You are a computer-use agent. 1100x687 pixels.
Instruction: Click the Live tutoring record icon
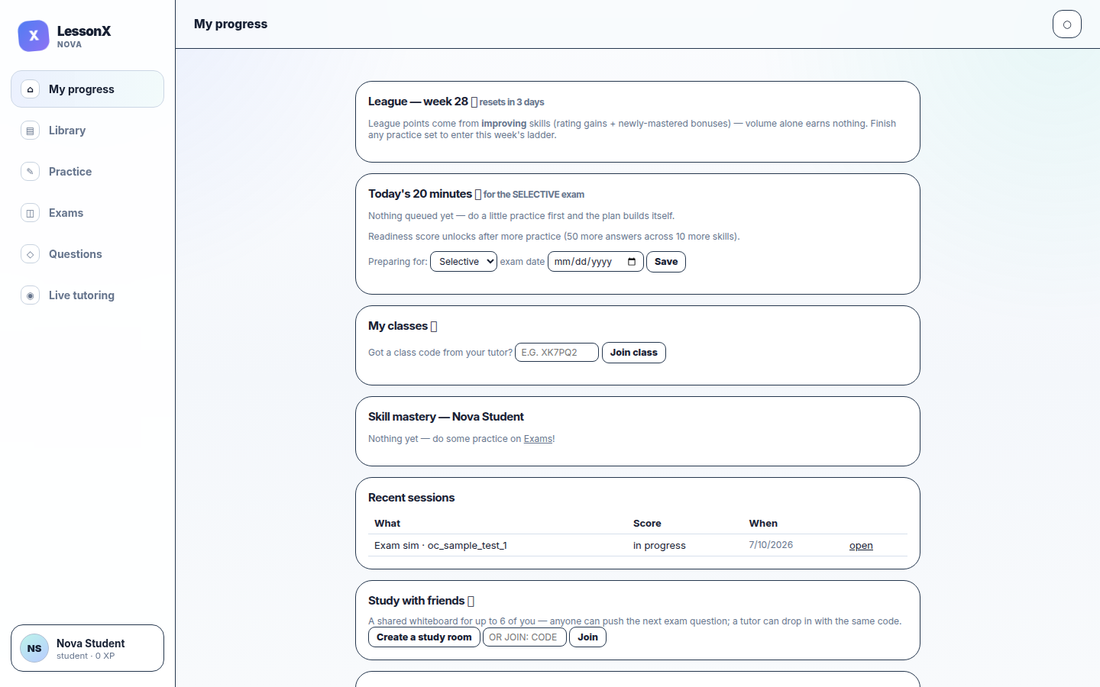click(30, 295)
